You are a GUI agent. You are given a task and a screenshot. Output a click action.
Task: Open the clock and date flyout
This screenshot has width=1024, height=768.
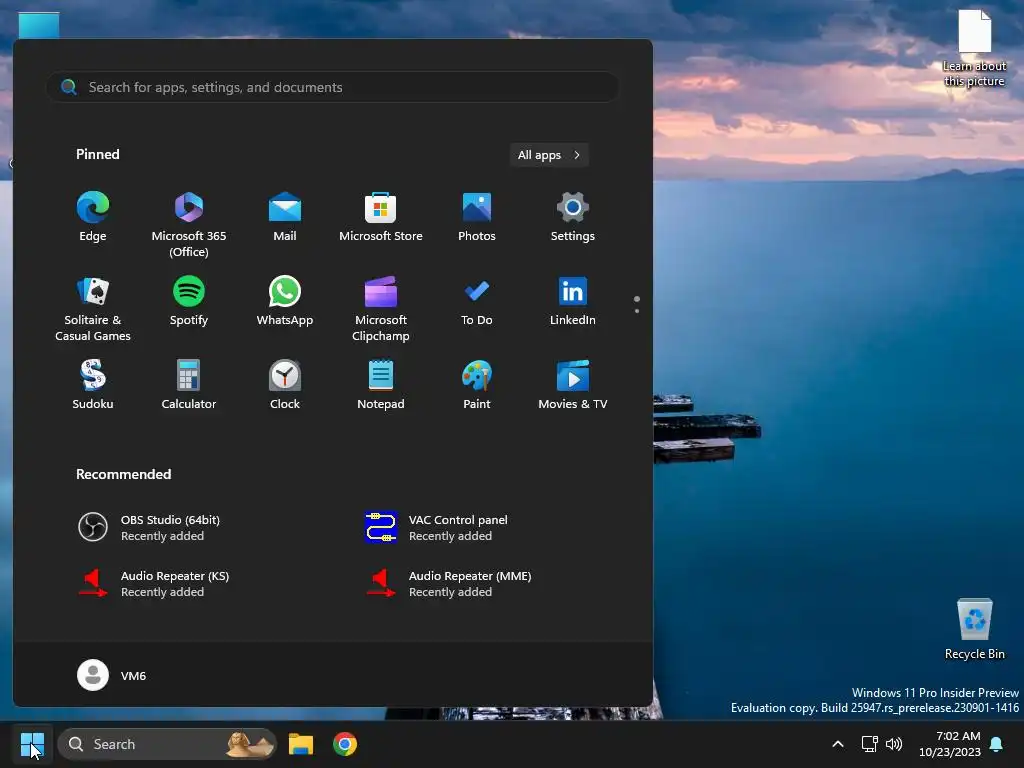pyautogui.click(x=950, y=744)
